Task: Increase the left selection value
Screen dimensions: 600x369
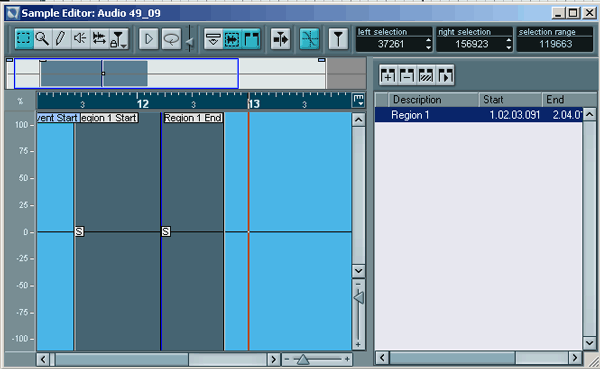Action: click(x=428, y=40)
